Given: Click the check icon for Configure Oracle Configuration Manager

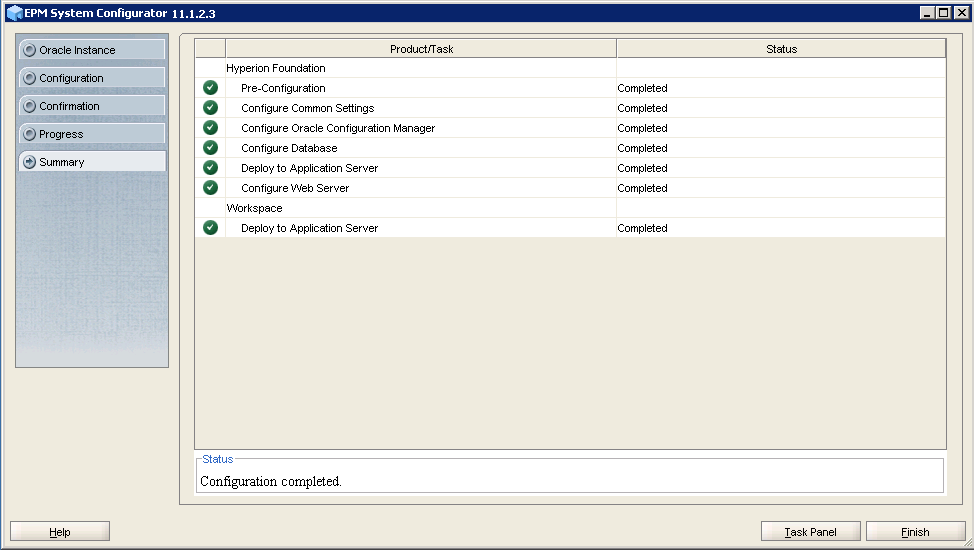Looking at the screenshot, I should click(x=210, y=128).
